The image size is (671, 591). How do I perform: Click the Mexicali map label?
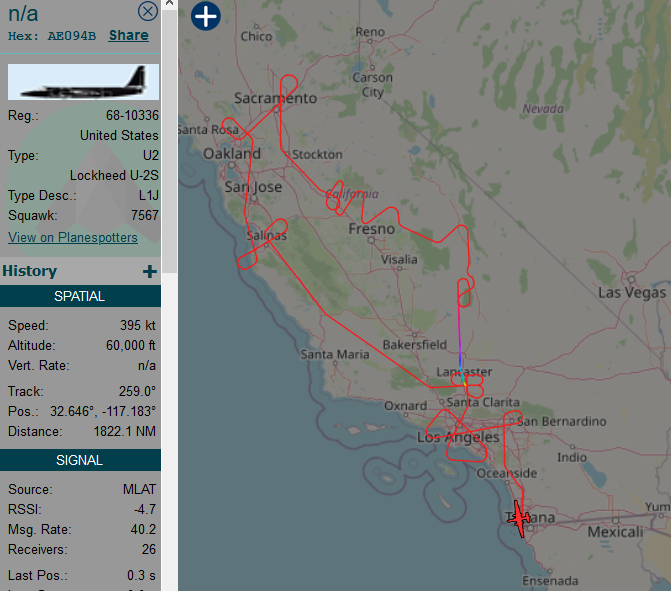point(615,532)
